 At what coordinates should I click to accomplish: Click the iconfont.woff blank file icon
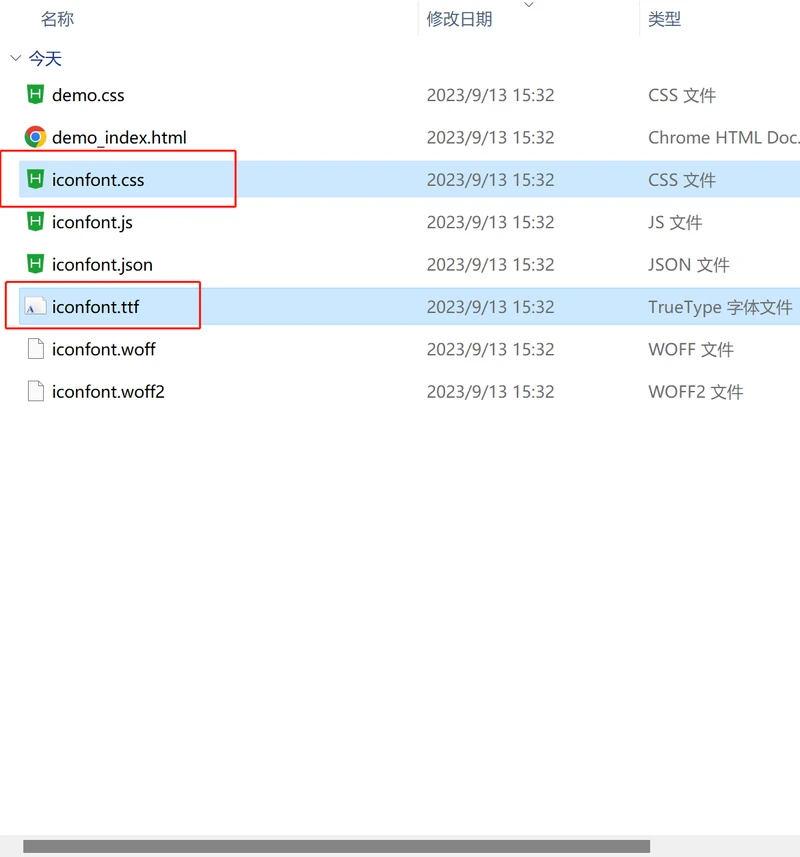[x=36, y=349]
